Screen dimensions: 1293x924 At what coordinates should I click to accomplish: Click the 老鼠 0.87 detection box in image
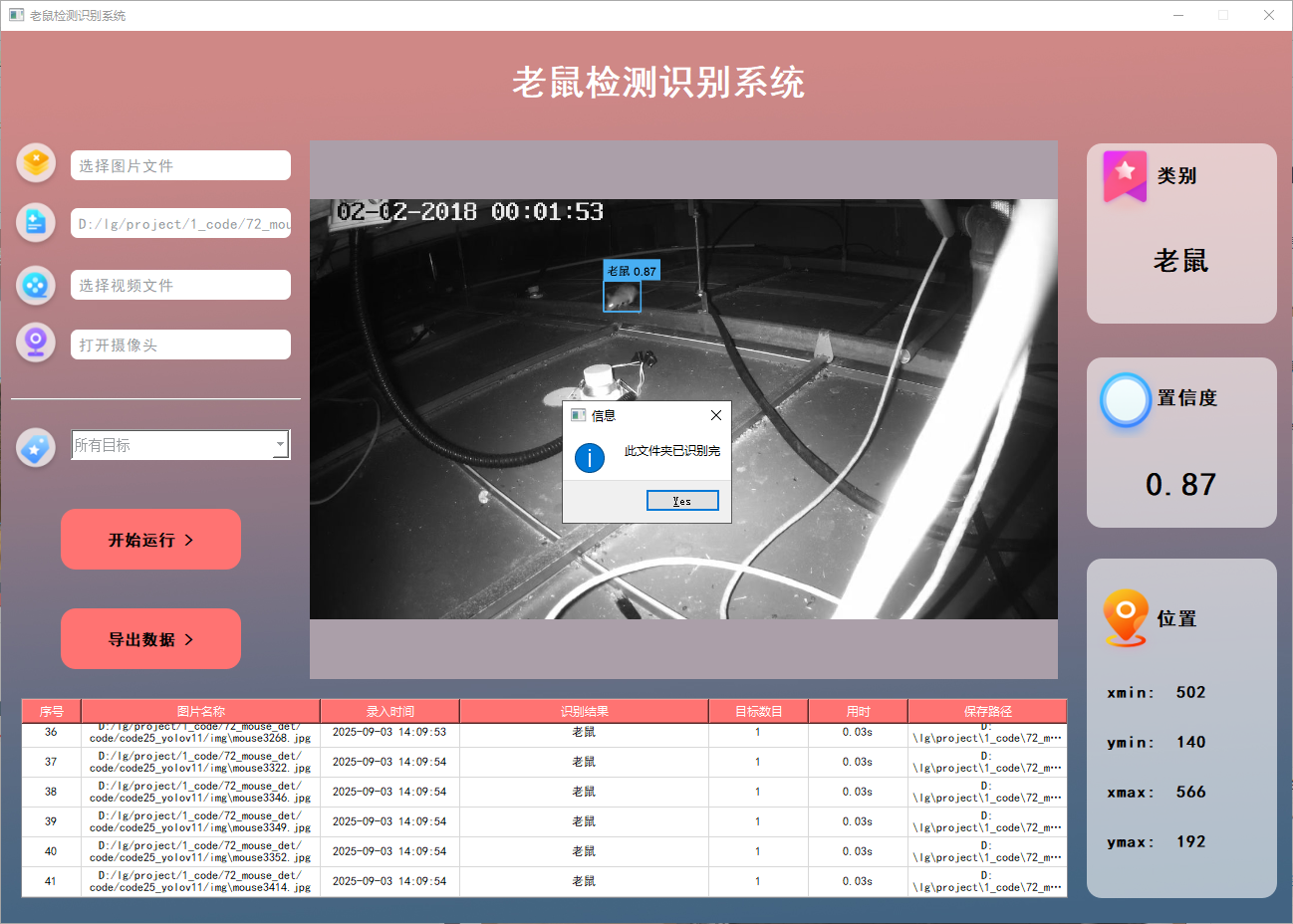623,296
